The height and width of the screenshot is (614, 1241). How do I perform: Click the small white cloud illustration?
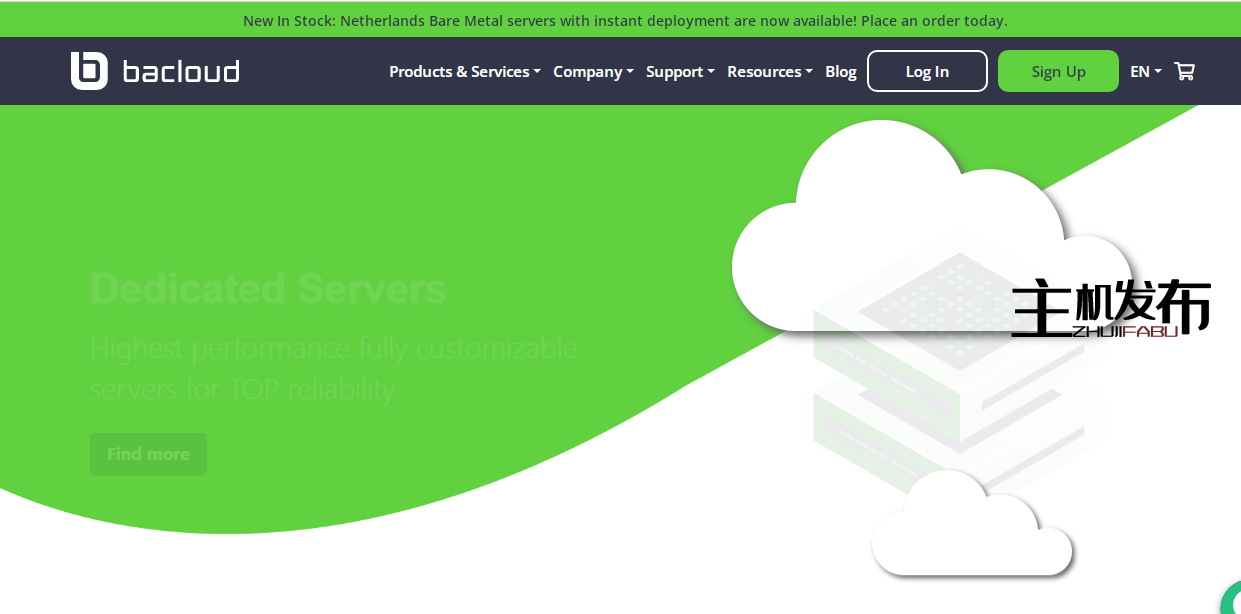tap(970, 530)
